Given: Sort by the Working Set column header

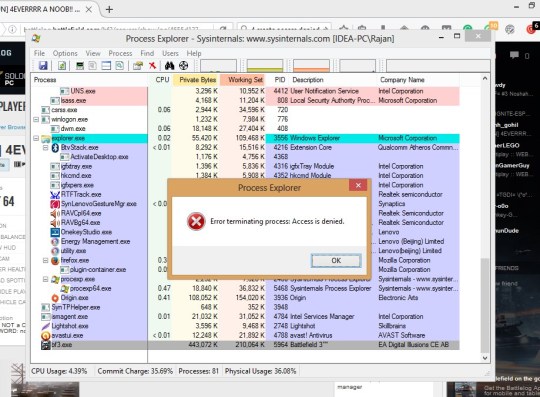Looking at the screenshot, I should point(243,80).
